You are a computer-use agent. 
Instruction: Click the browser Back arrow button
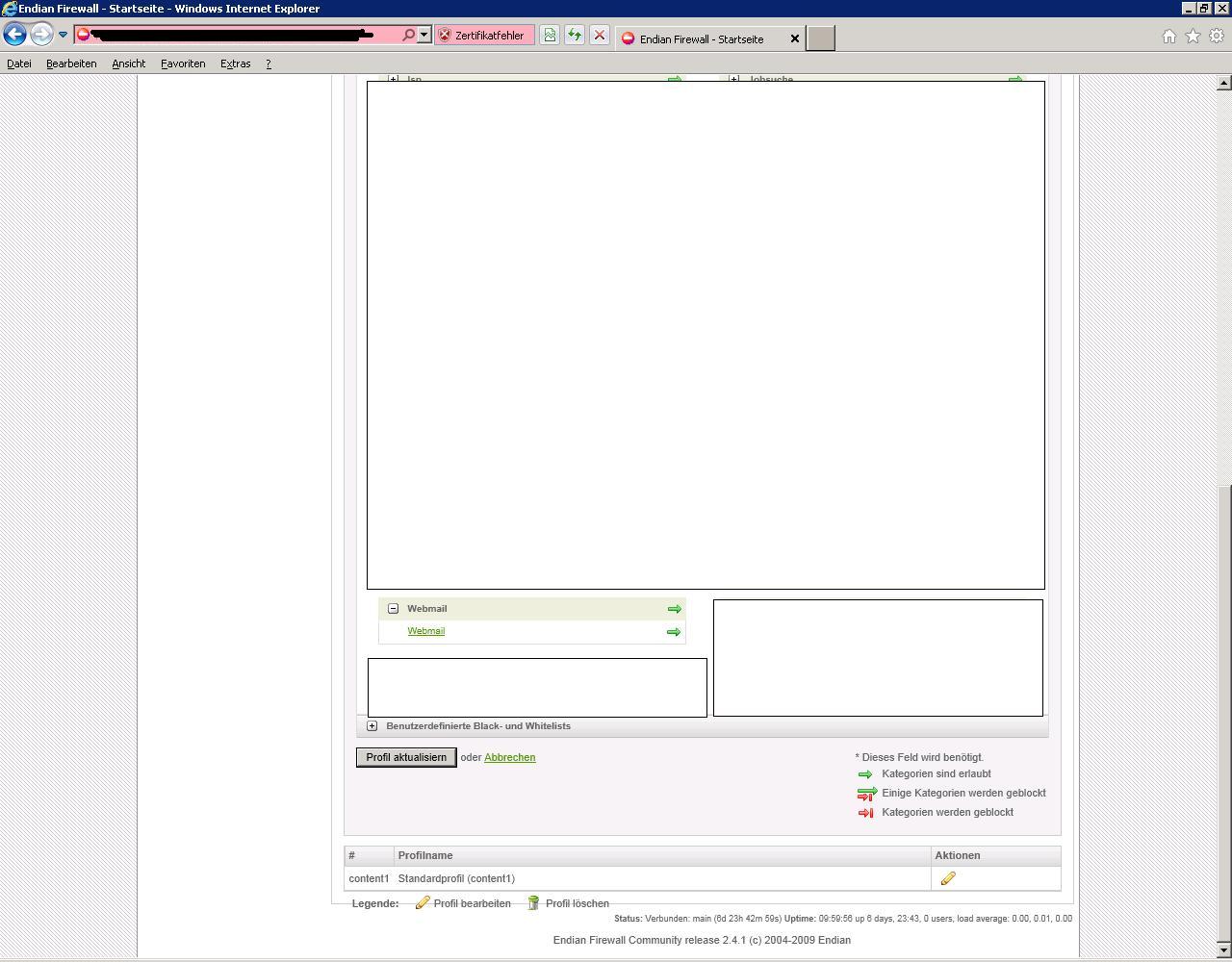[14, 36]
